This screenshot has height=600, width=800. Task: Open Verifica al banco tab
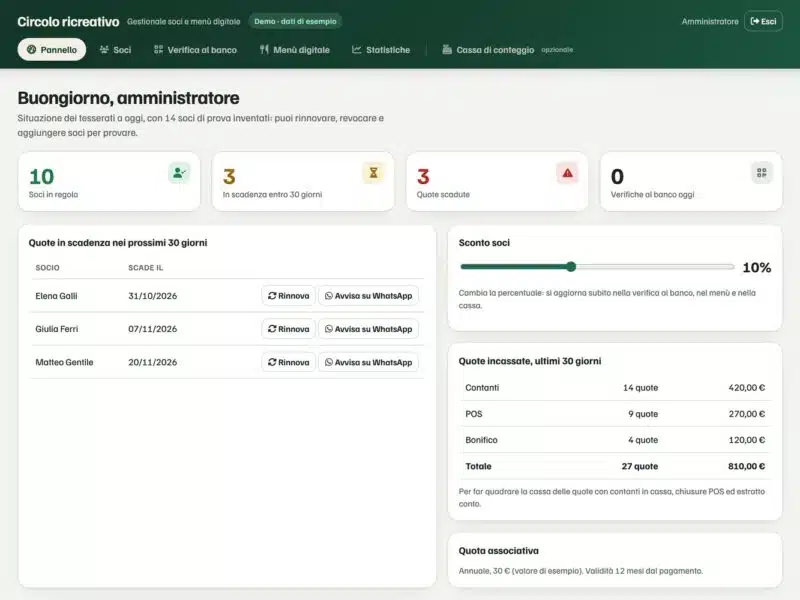point(195,49)
